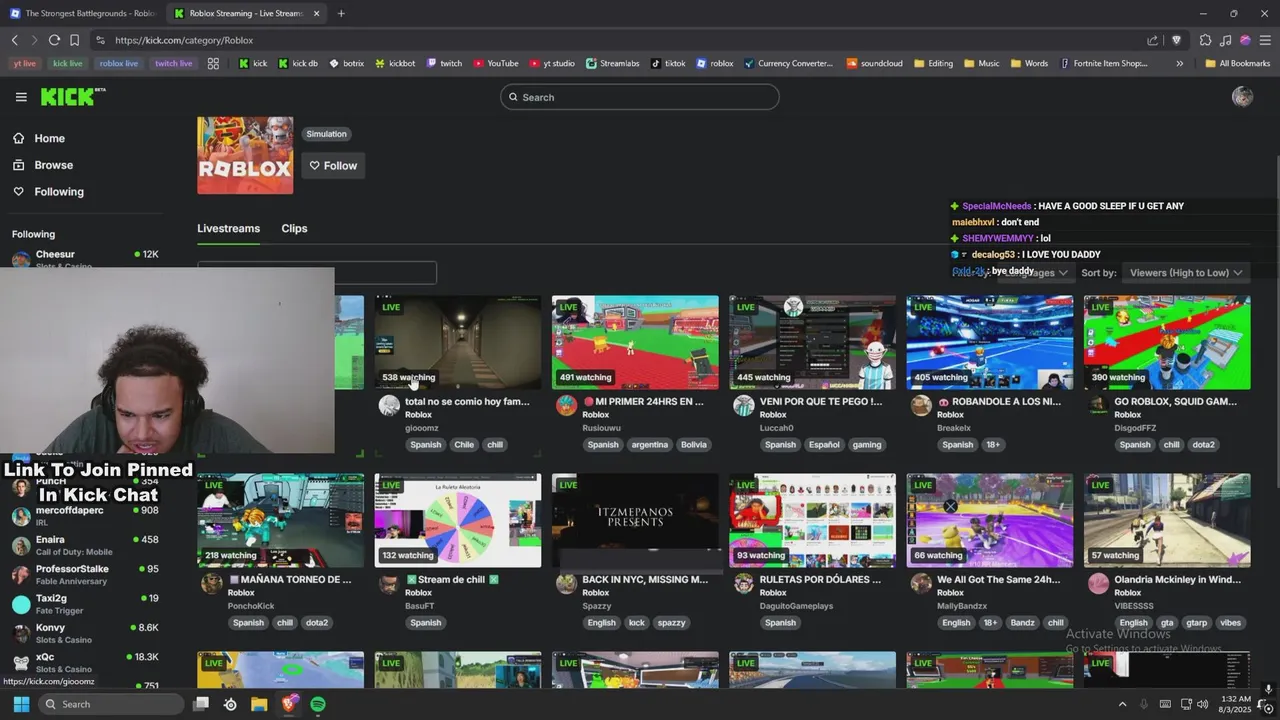Viewport: 1280px width, 720px height.
Task: Open Enaira channel in Following list
Action: (x=85, y=545)
